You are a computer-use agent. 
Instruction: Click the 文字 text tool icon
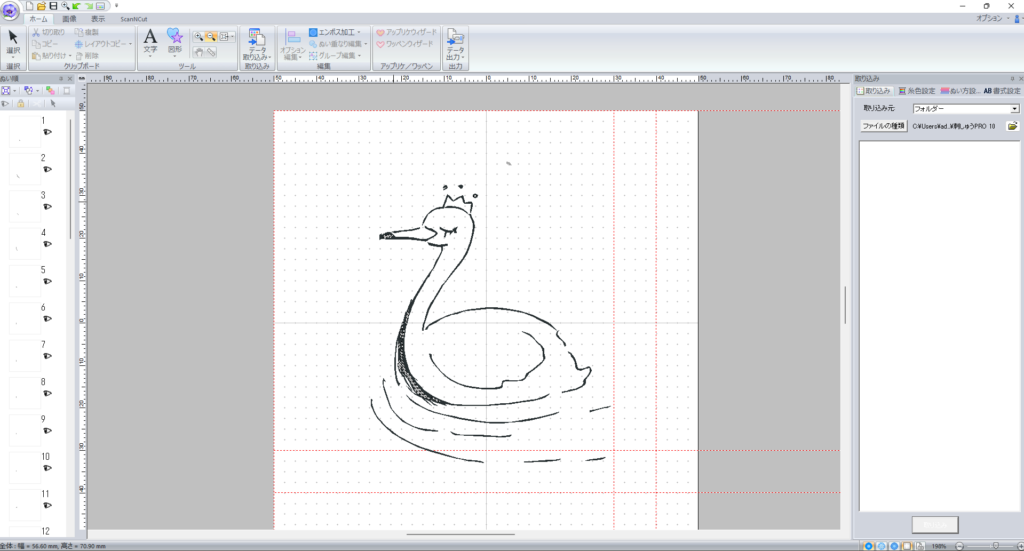tap(150, 41)
